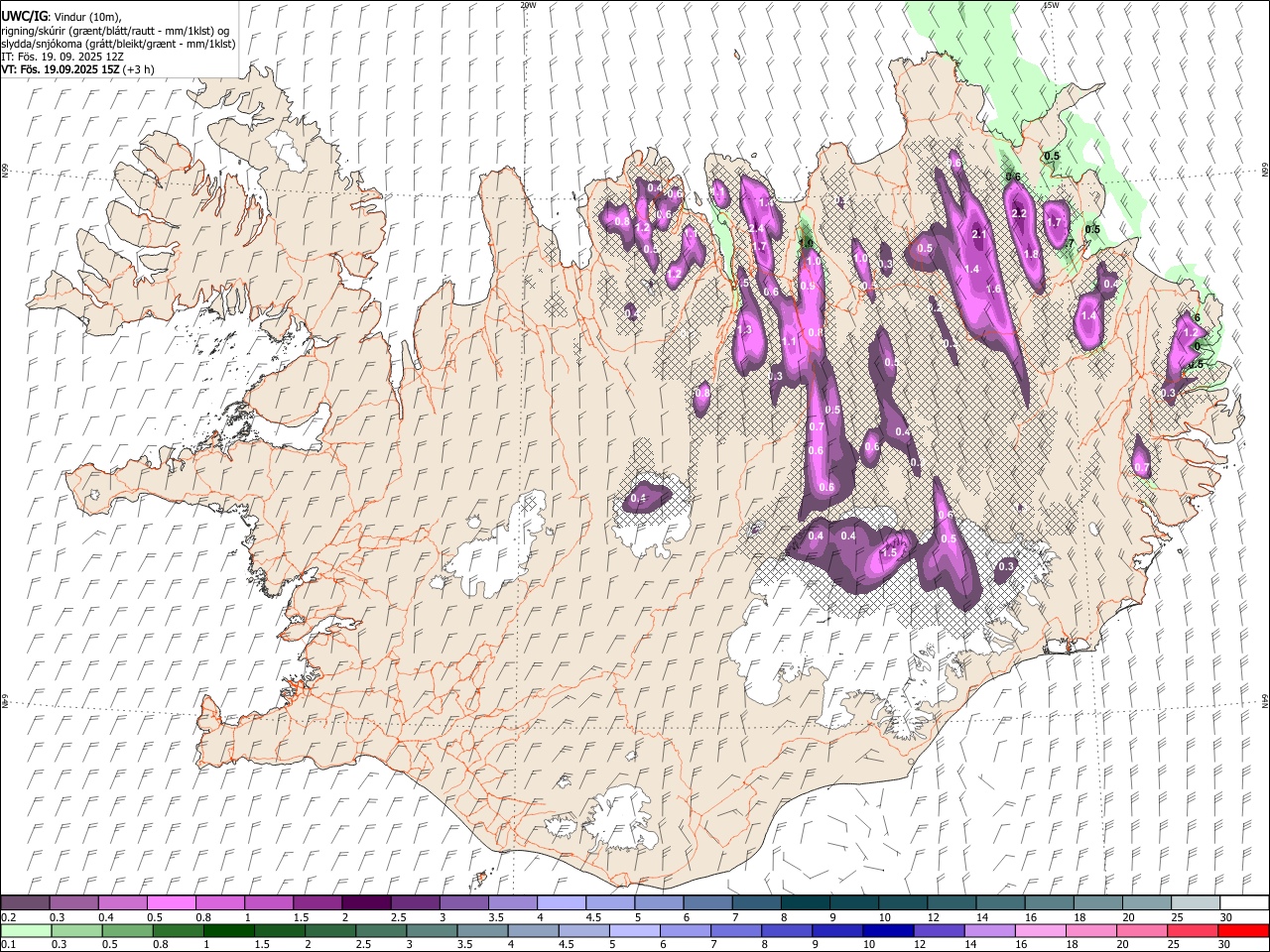The height and width of the screenshot is (952, 1270).
Task: Click the pale grey 25 swatch in the upper snow scale
Action: point(1195,902)
